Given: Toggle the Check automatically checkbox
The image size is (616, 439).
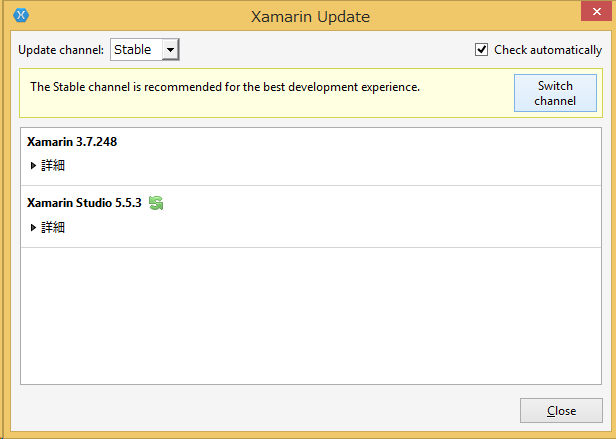Looking at the screenshot, I should pyautogui.click(x=482, y=49).
